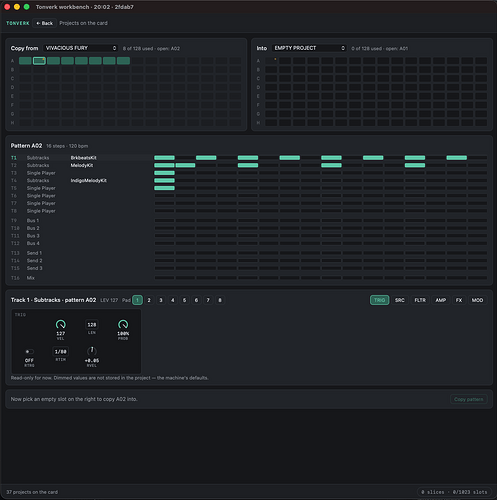Click the '0 of 128 used · open: A01' text
Image resolution: width=497 pixels, height=500 pixels.
point(379,48)
